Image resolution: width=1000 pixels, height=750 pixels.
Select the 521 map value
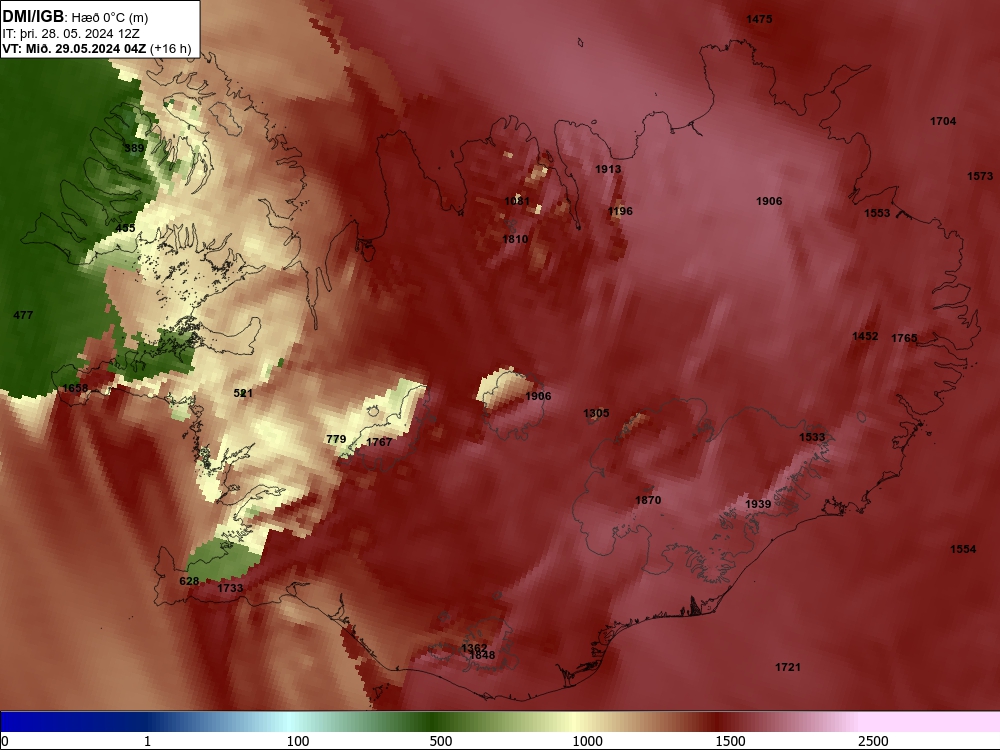point(243,393)
